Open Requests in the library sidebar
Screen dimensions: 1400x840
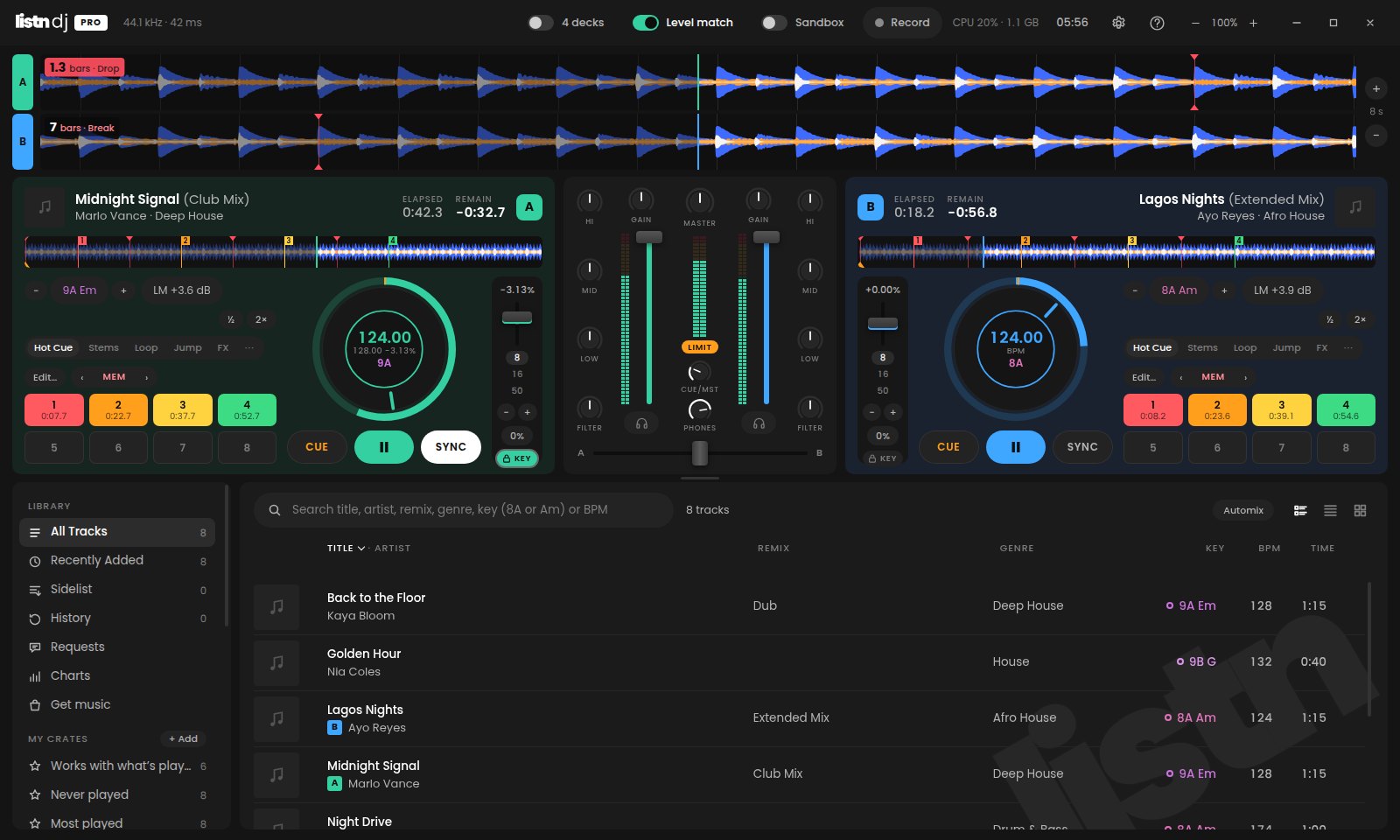click(x=117, y=647)
